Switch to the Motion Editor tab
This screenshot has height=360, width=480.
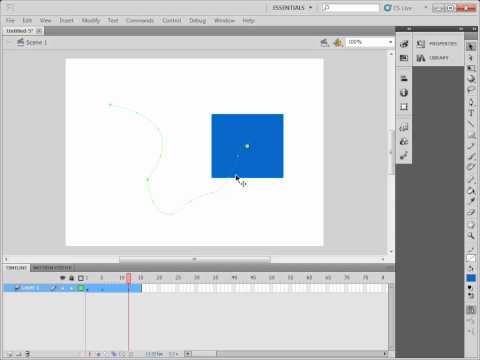click(x=52, y=268)
